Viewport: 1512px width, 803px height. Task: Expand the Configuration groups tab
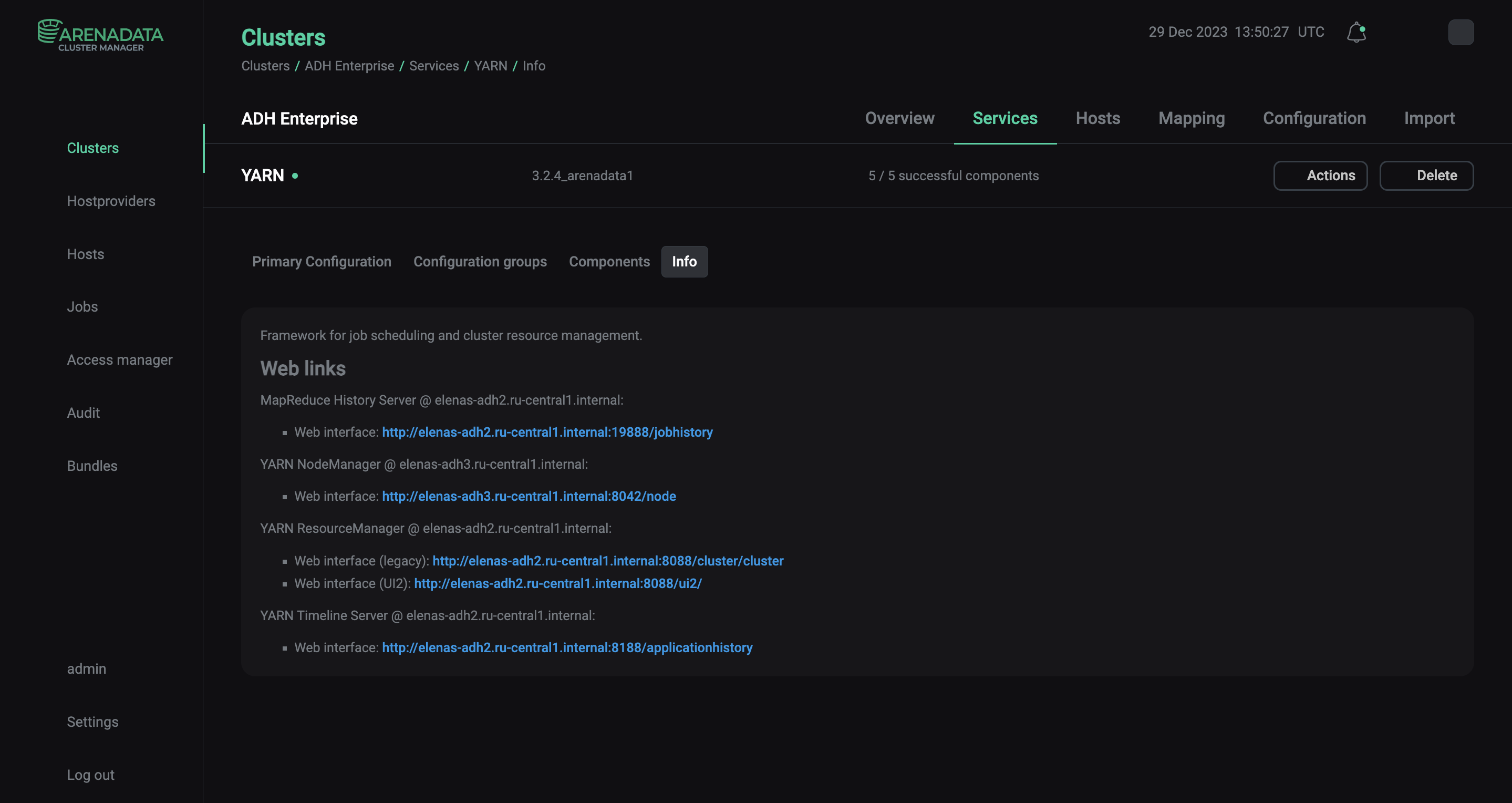point(480,261)
